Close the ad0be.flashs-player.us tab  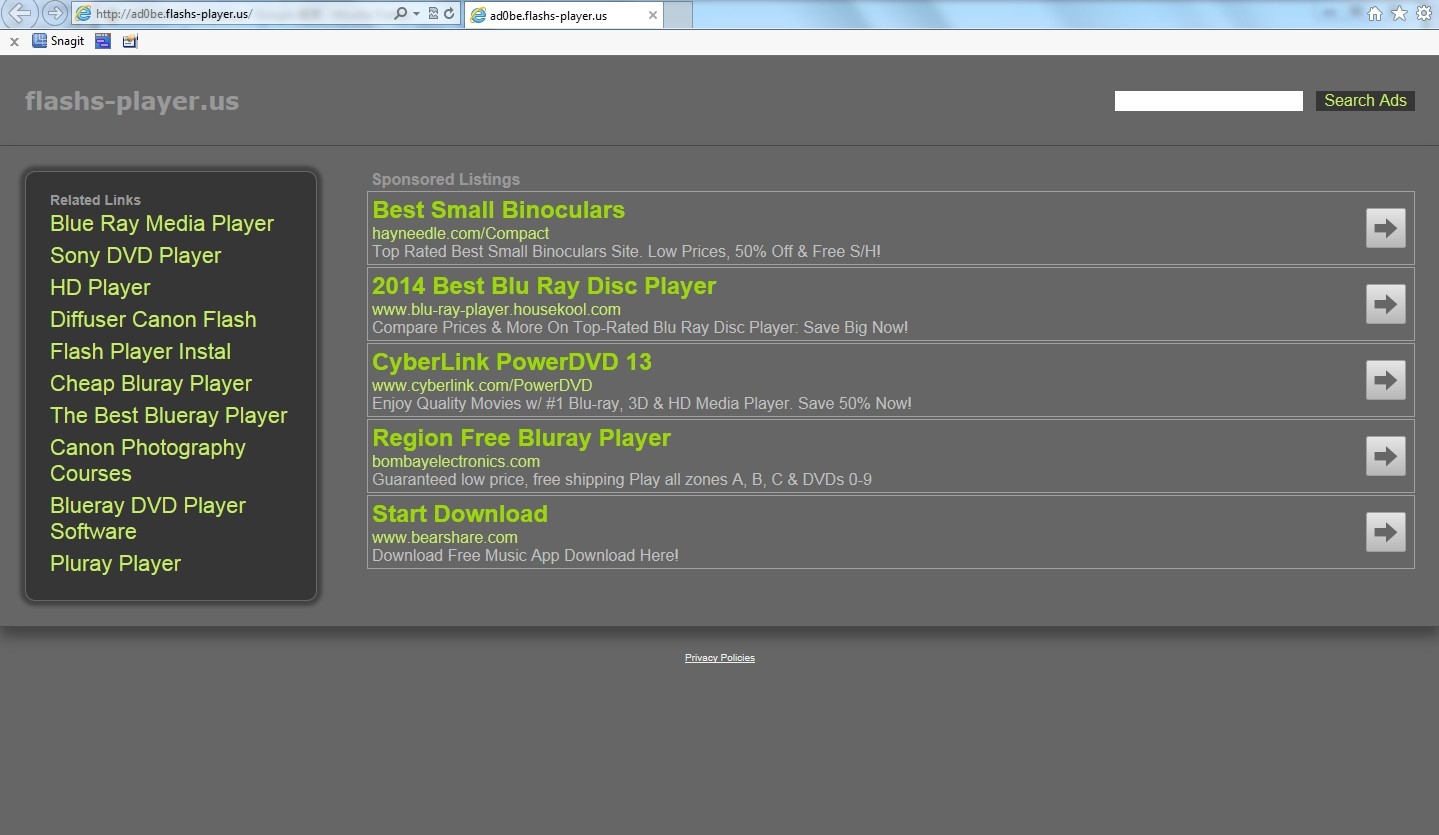point(653,15)
